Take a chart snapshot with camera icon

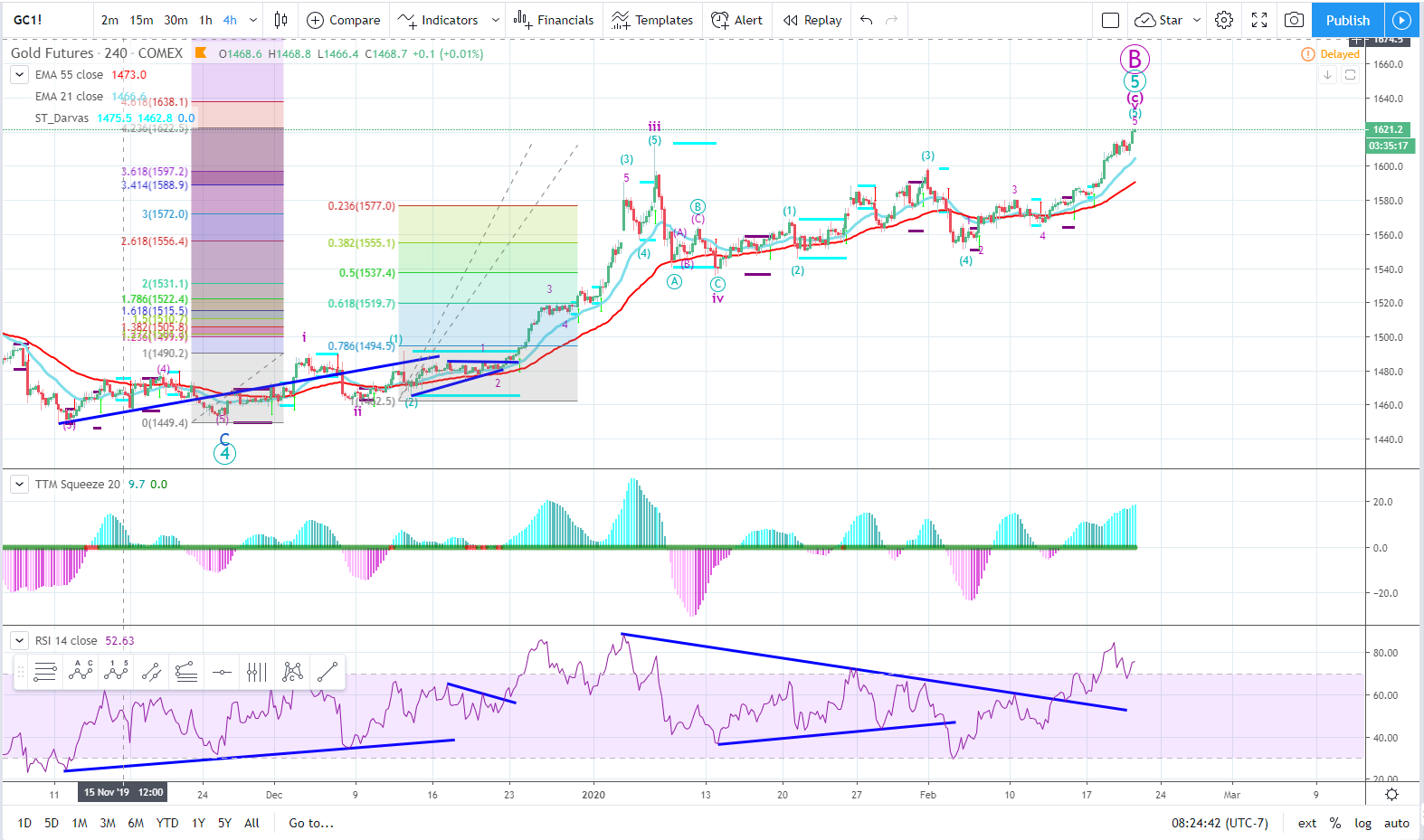[x=1295, y=20]
